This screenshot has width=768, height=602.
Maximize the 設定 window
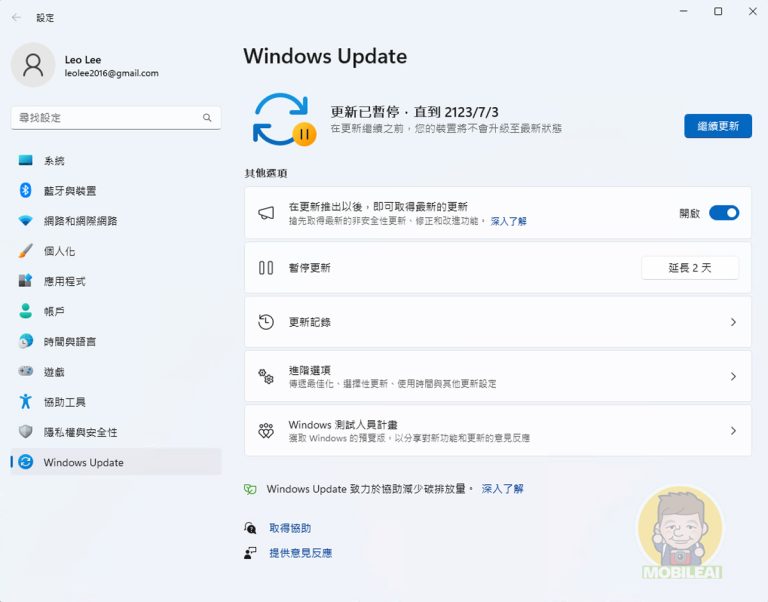click(718, 11)
